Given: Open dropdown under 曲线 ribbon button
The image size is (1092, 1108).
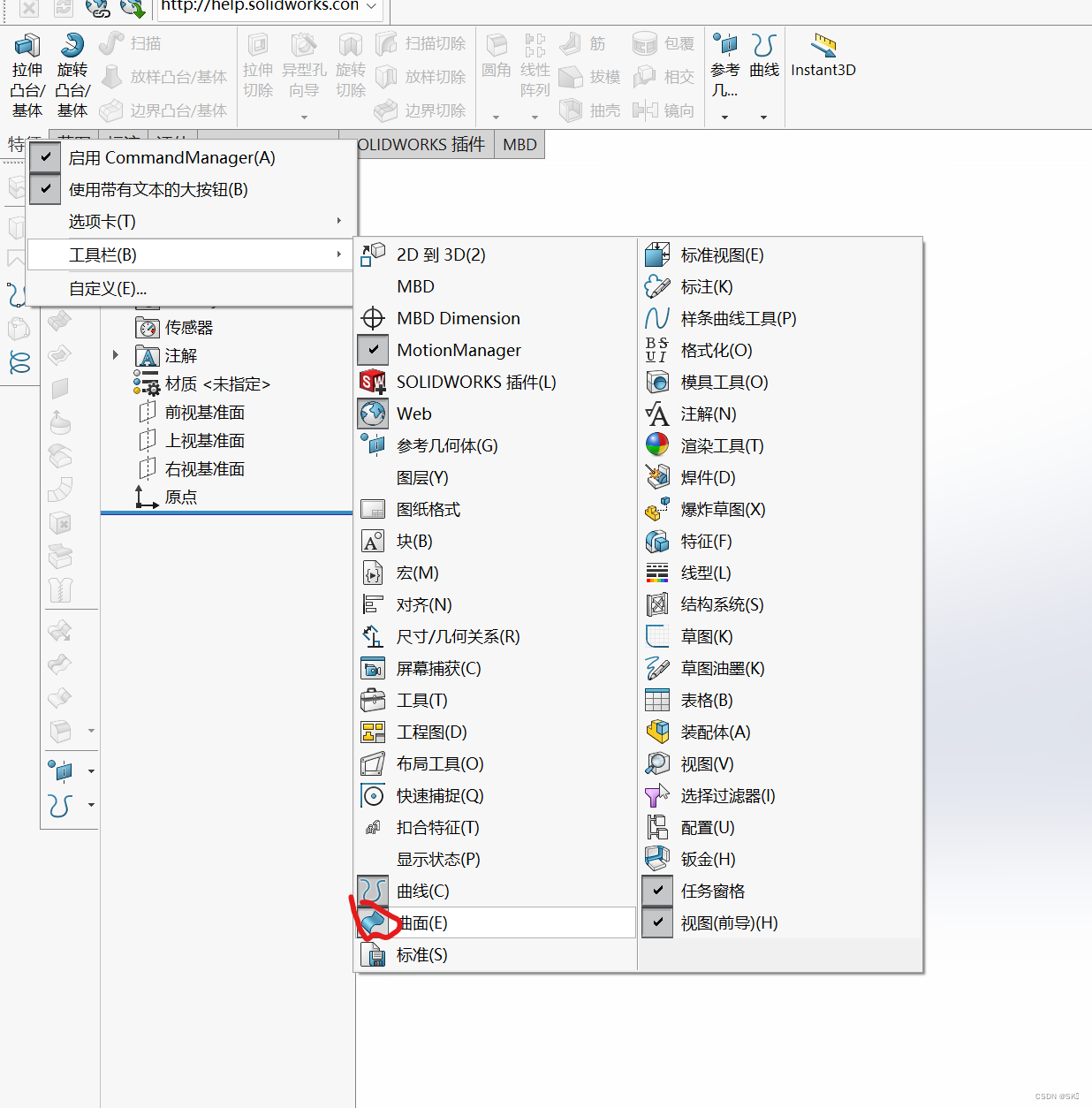Looking at the screenshot, I should [763, 117].
